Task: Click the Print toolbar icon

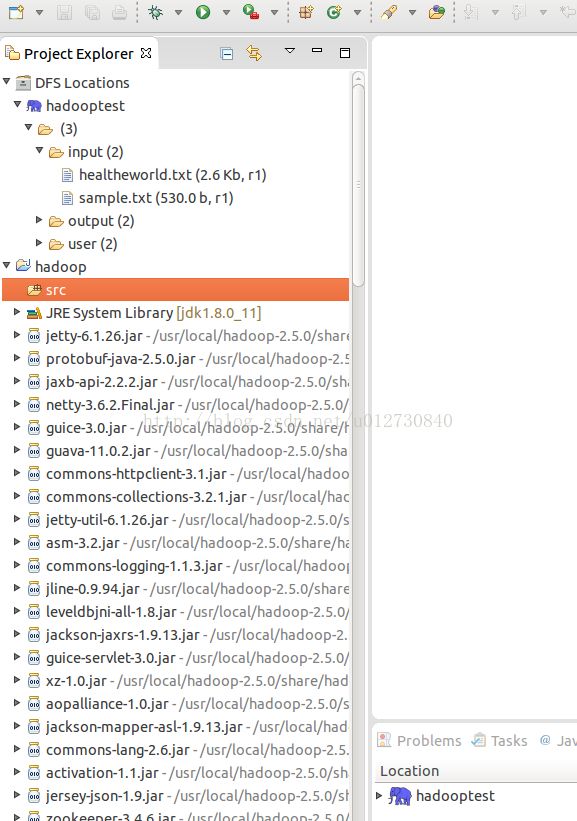Action: pos(119,12)
